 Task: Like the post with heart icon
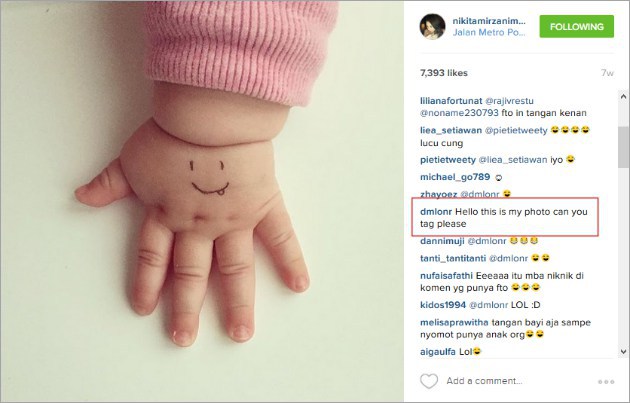429,381
